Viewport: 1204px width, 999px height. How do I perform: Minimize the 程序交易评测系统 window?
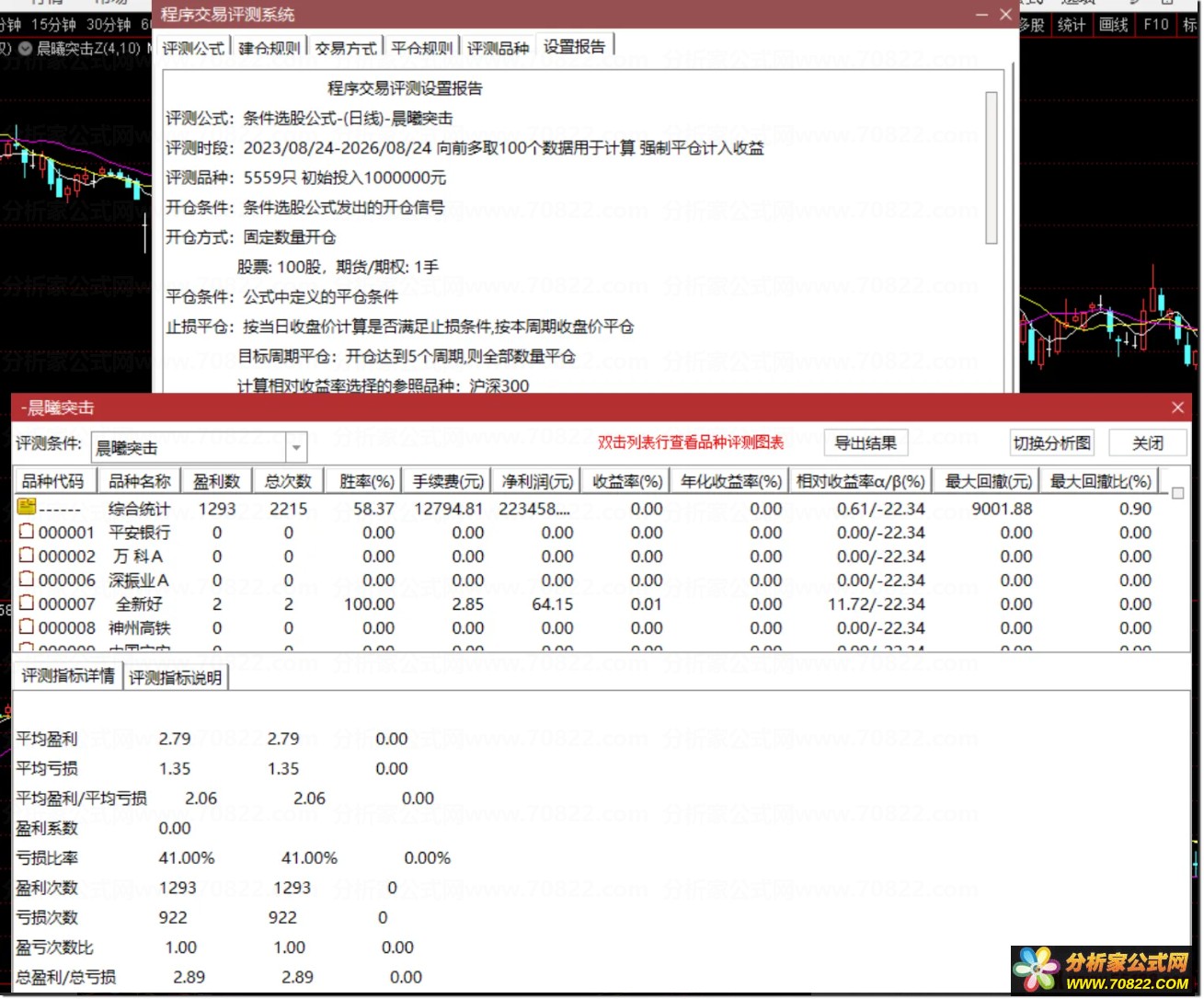tap(981, 15)
